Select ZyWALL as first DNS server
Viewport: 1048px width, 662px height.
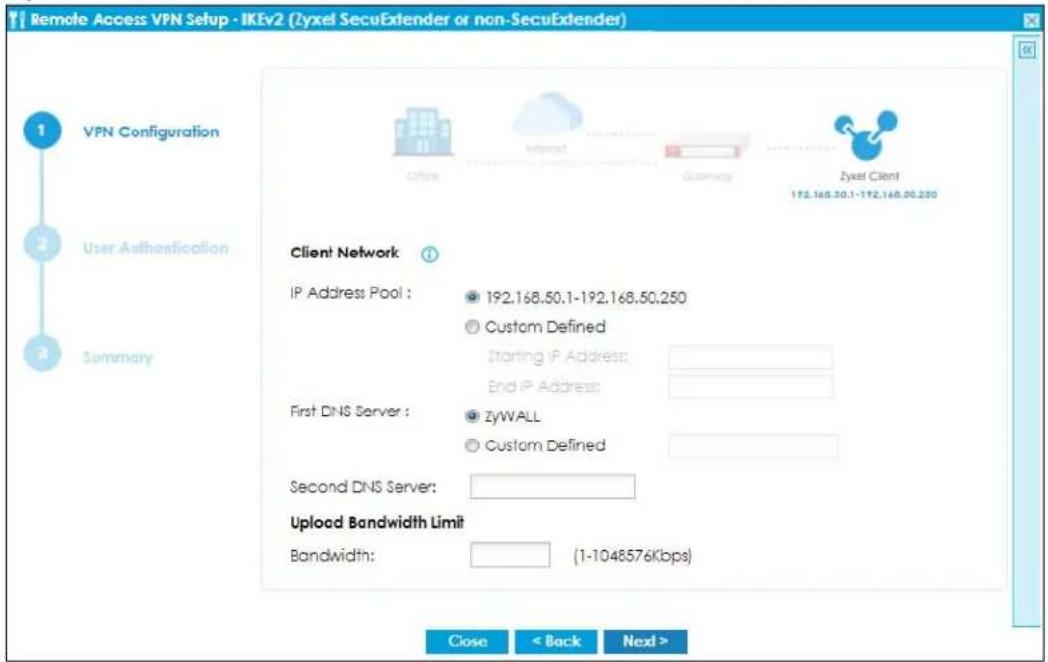[x=473, y=416]
